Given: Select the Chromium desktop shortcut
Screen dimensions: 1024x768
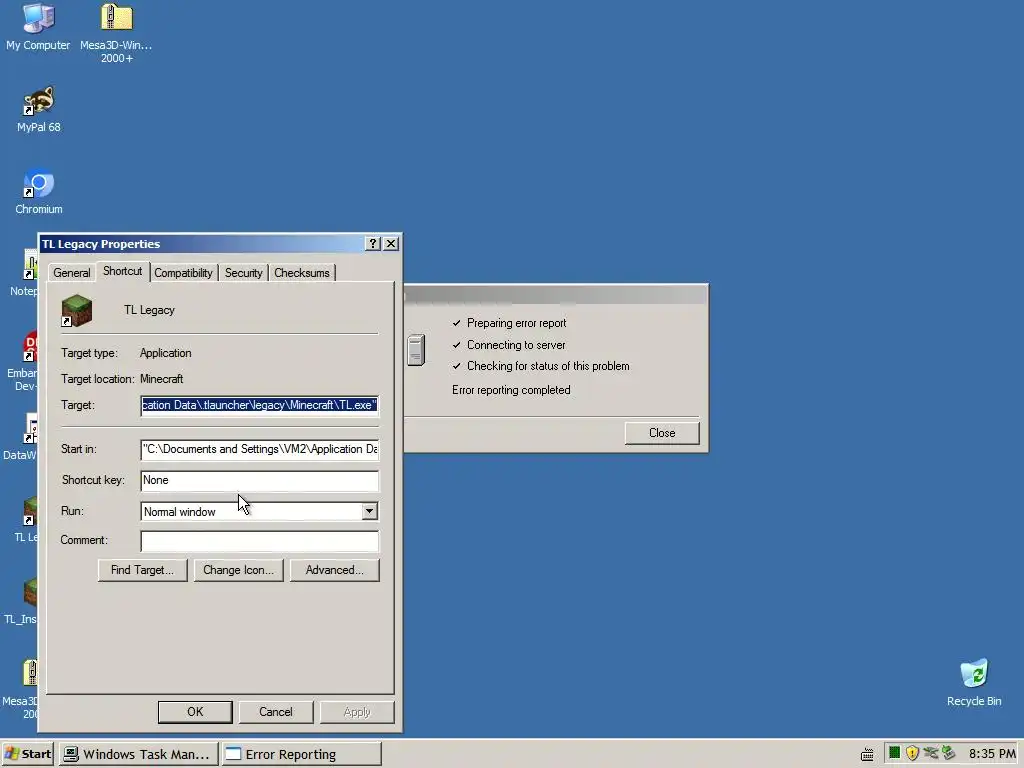Looking at the screenshot, I should (x=39, y=192).
